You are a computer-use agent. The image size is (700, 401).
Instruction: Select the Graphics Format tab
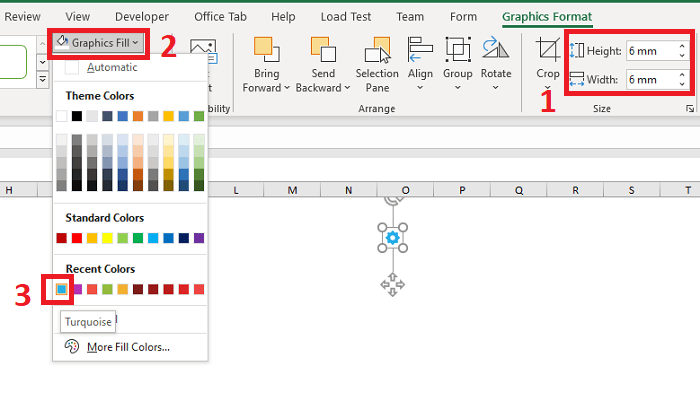547,17
